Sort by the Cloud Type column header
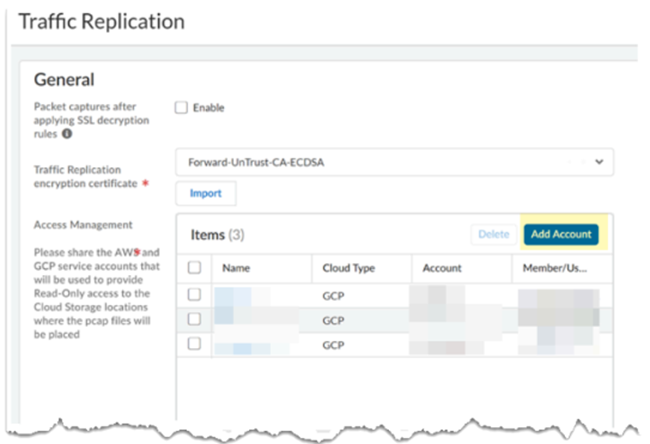 pyautogui.click(x=348, y=268)
